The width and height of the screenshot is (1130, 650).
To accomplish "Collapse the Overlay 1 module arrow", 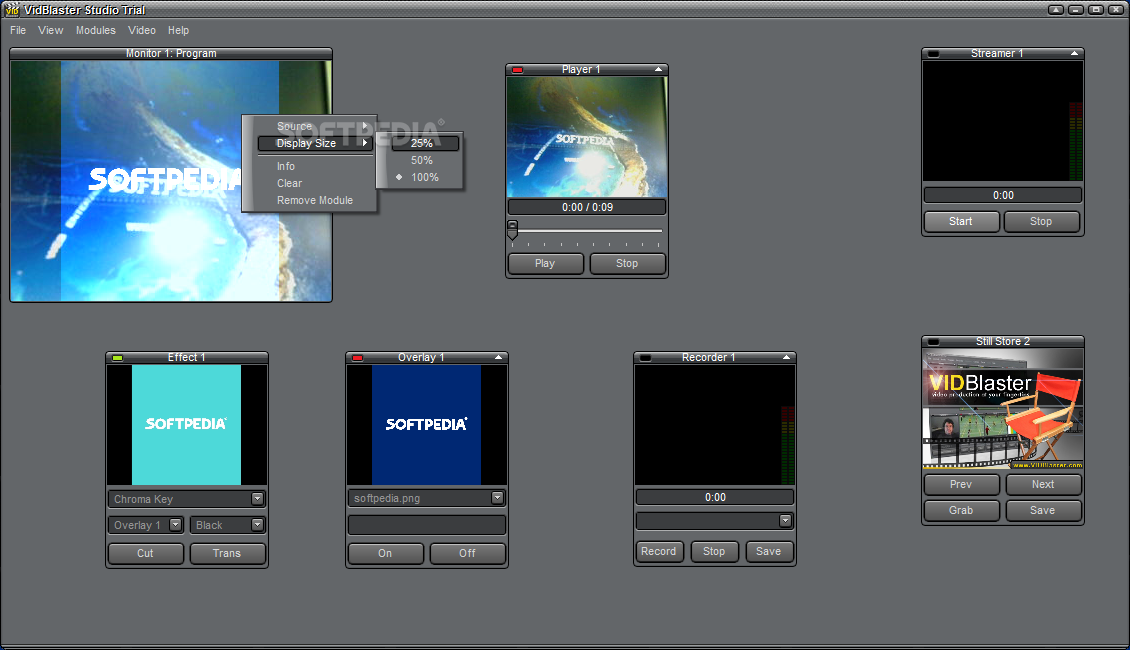I will [498, 357].
